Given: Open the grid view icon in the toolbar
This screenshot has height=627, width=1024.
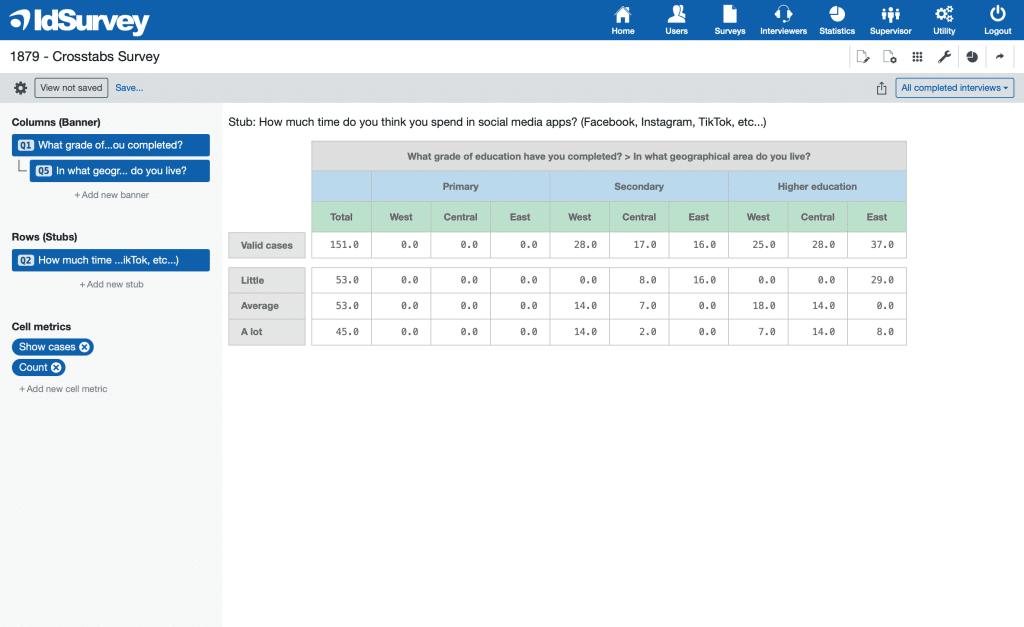Looking at the screenshot, I should click(x=917, y=56).
